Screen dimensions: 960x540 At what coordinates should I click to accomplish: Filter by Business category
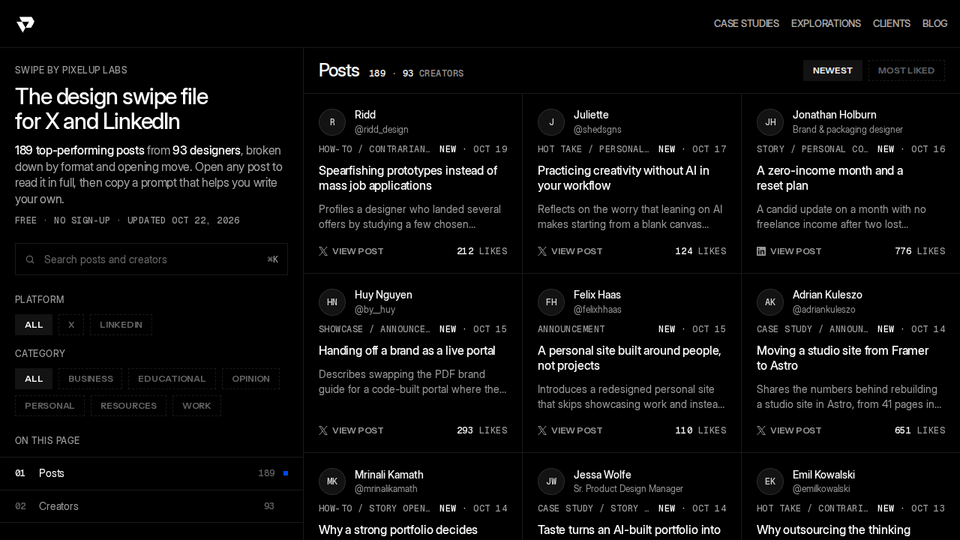[x=91, y=378]
